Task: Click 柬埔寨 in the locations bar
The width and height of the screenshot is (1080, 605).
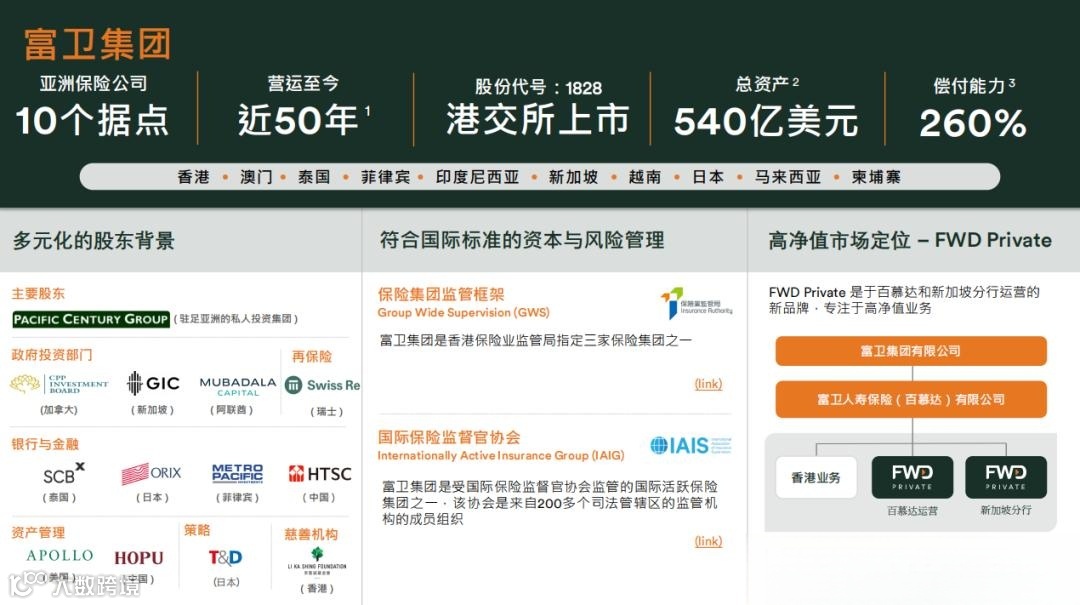Action: (x=876, y=177)
